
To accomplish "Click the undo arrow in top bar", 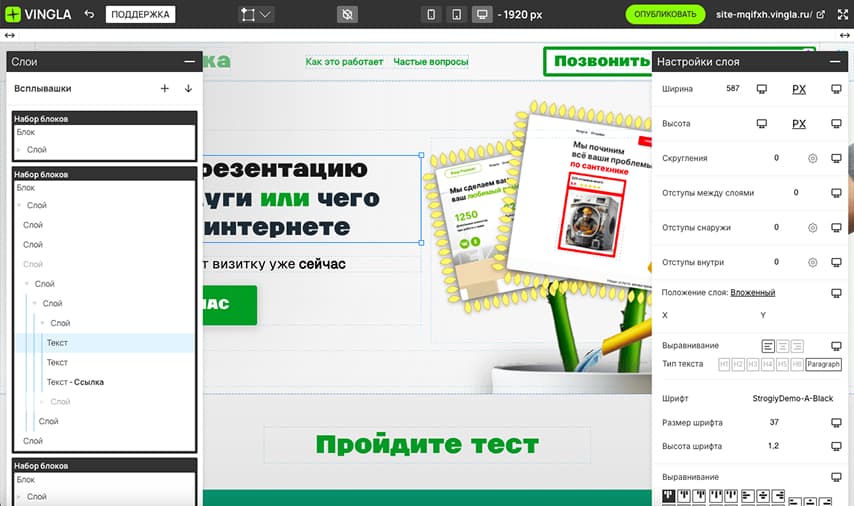I will click(89, 14).
